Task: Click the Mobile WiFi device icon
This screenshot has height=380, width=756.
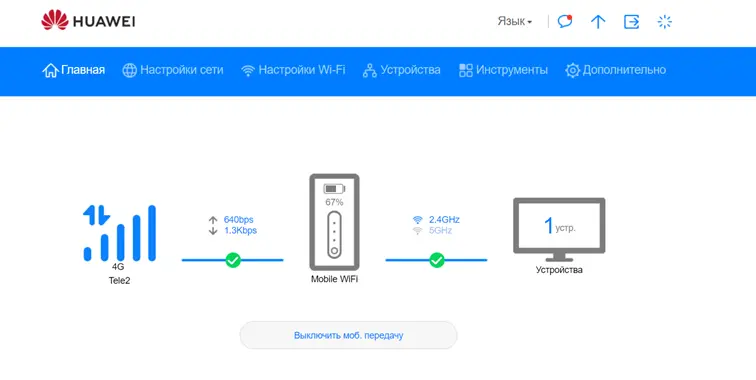Action: [x=334, y=222]
